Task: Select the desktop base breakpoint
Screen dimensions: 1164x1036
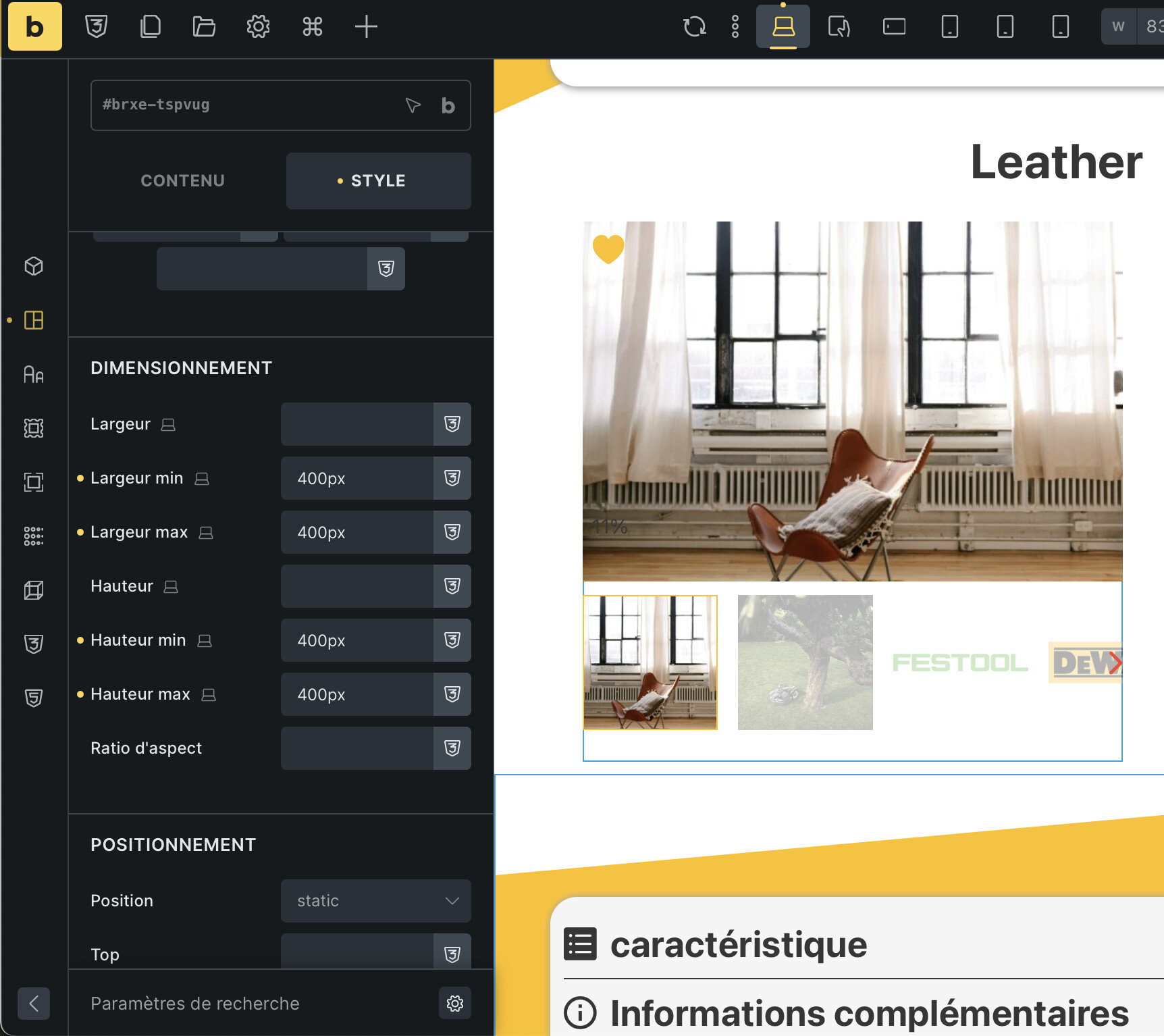Action: pos(783,27)
